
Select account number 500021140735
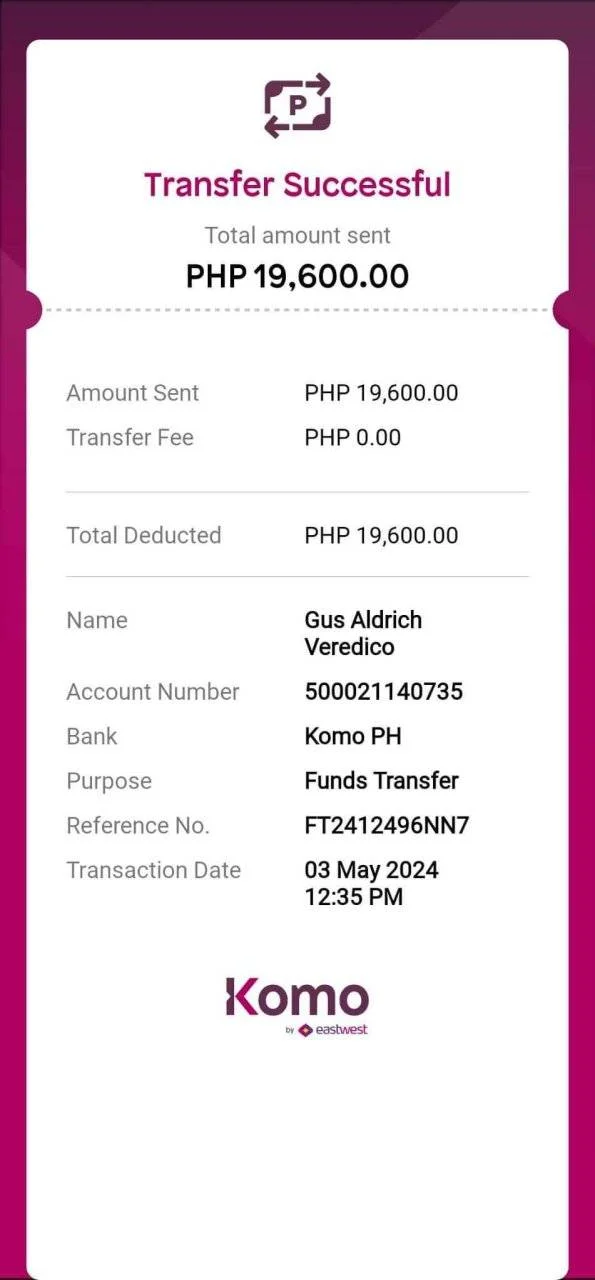click(x=383, y=692)
